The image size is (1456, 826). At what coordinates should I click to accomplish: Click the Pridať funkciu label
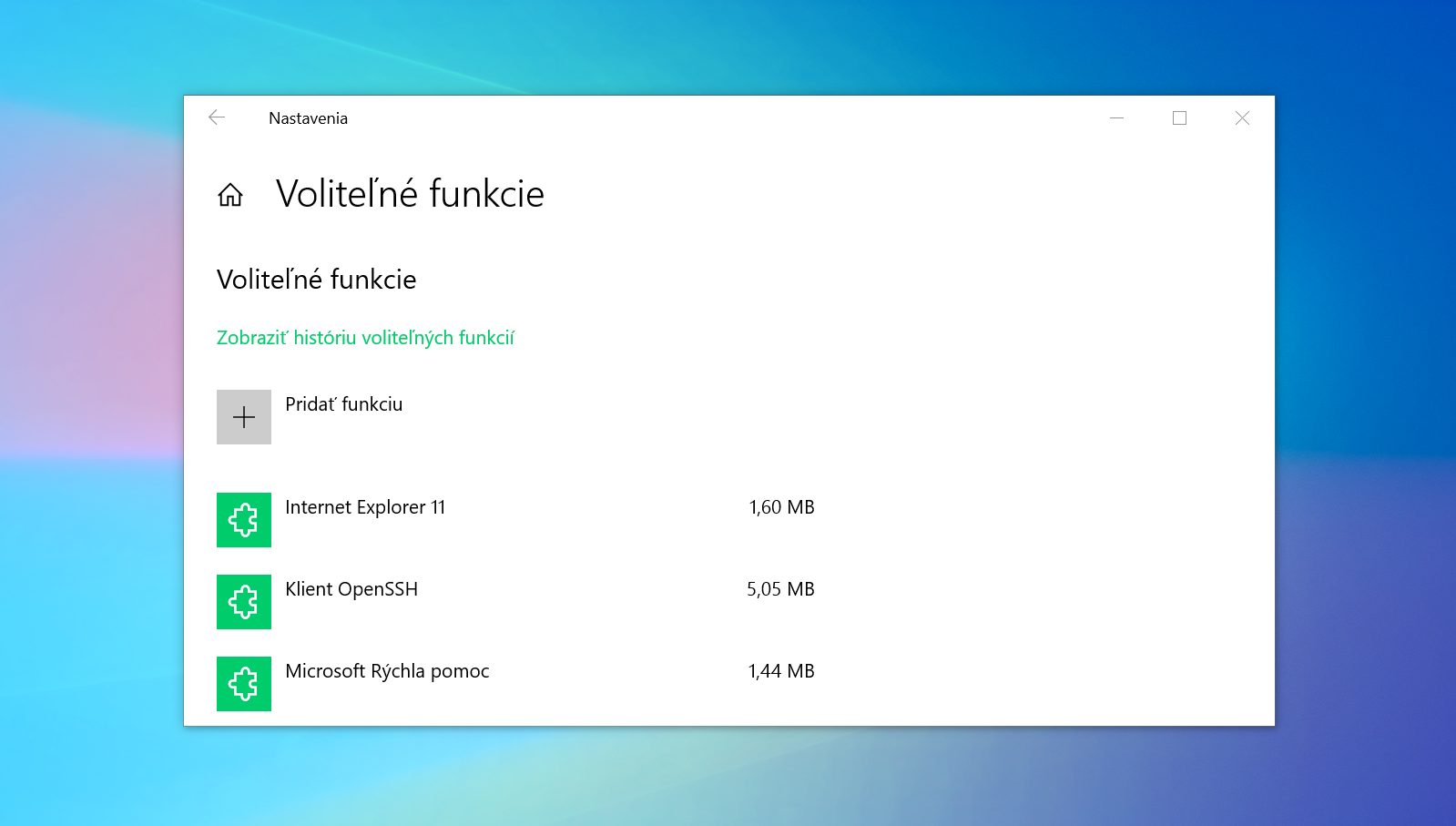(x=343, y=404)
